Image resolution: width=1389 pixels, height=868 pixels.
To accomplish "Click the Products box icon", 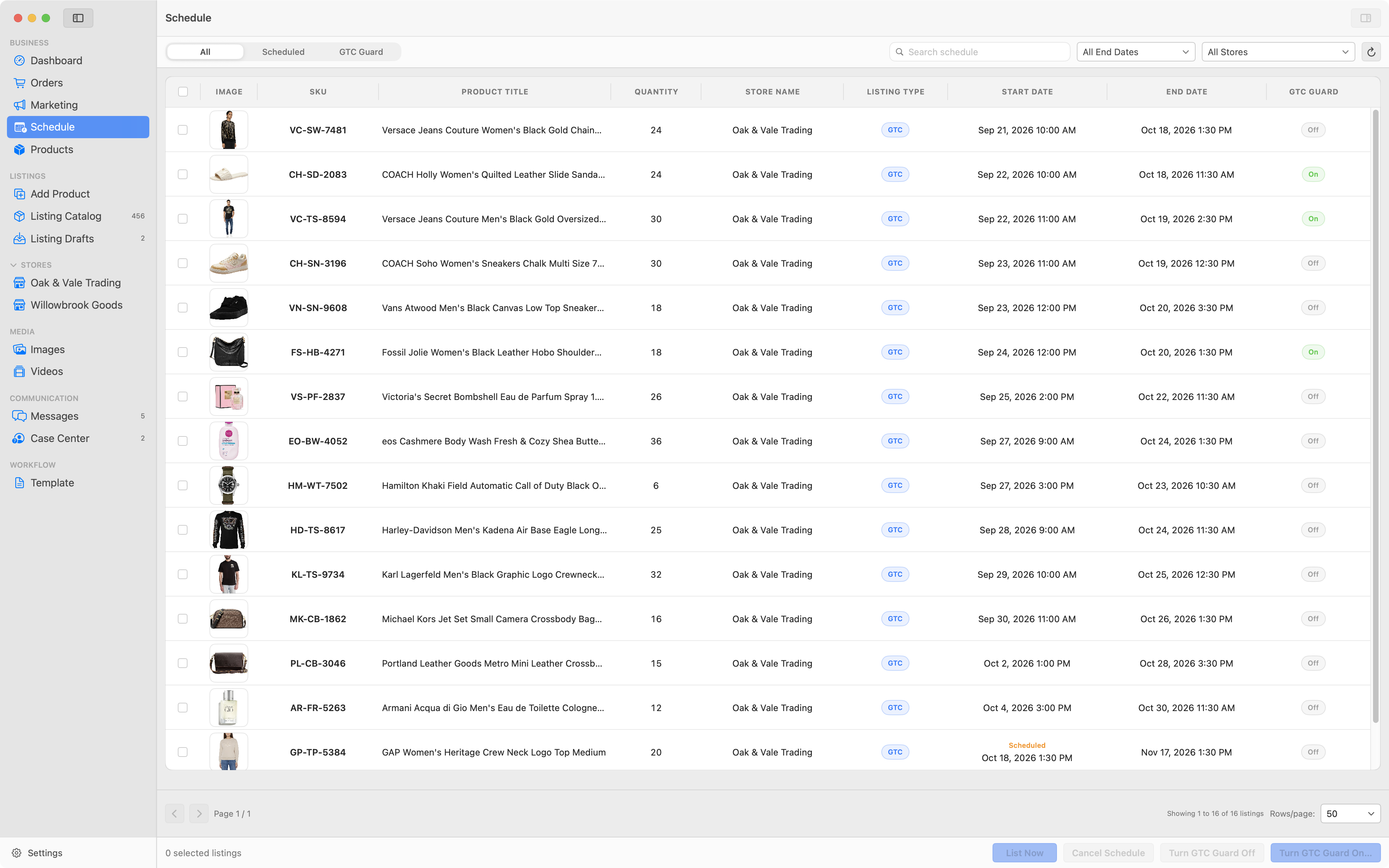I will pyautogui.click(x=19, y=149).
